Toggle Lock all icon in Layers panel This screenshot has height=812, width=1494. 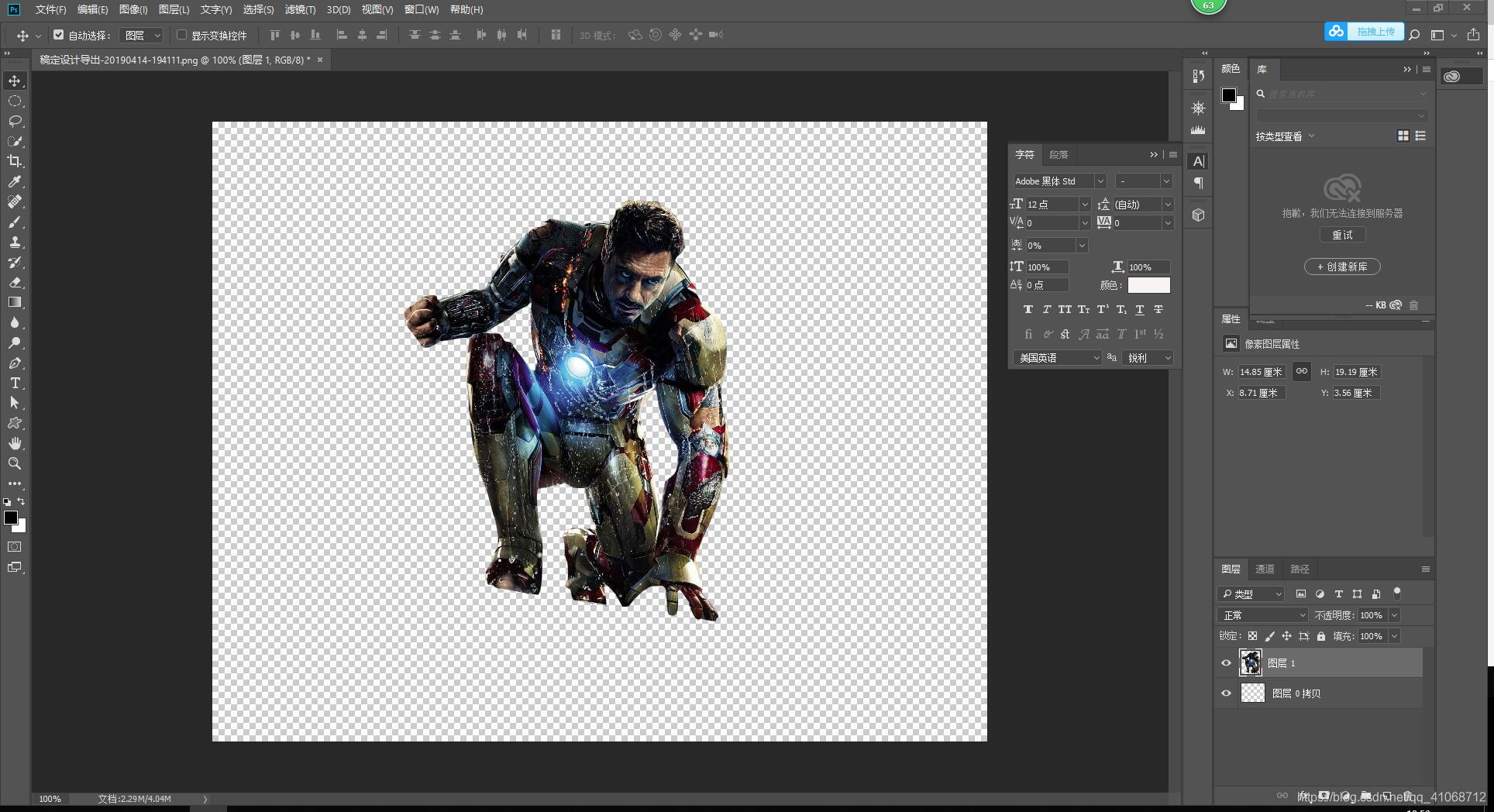(1321, 636)
